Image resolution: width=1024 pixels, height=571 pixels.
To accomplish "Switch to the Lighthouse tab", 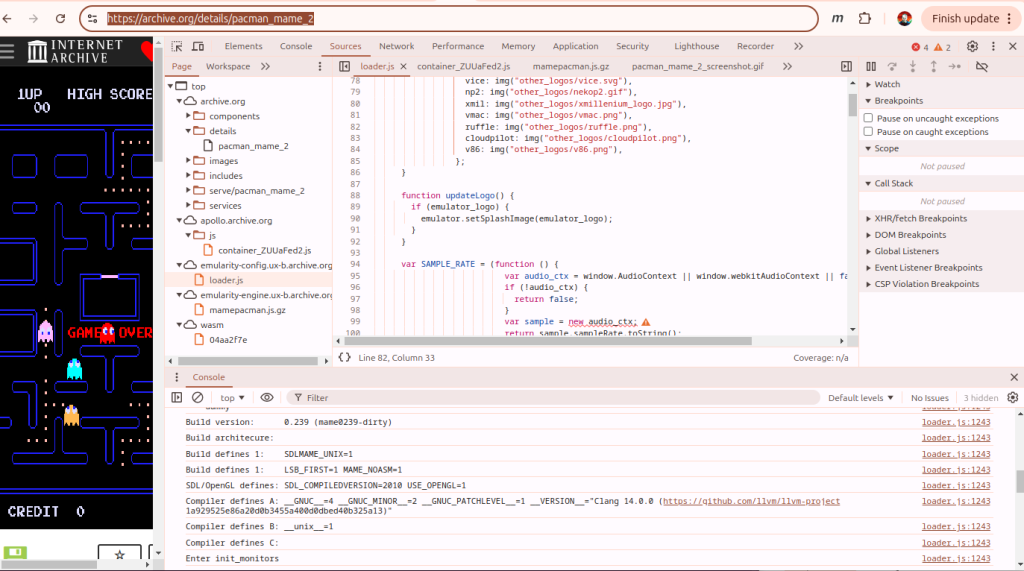I will point(696,46).
